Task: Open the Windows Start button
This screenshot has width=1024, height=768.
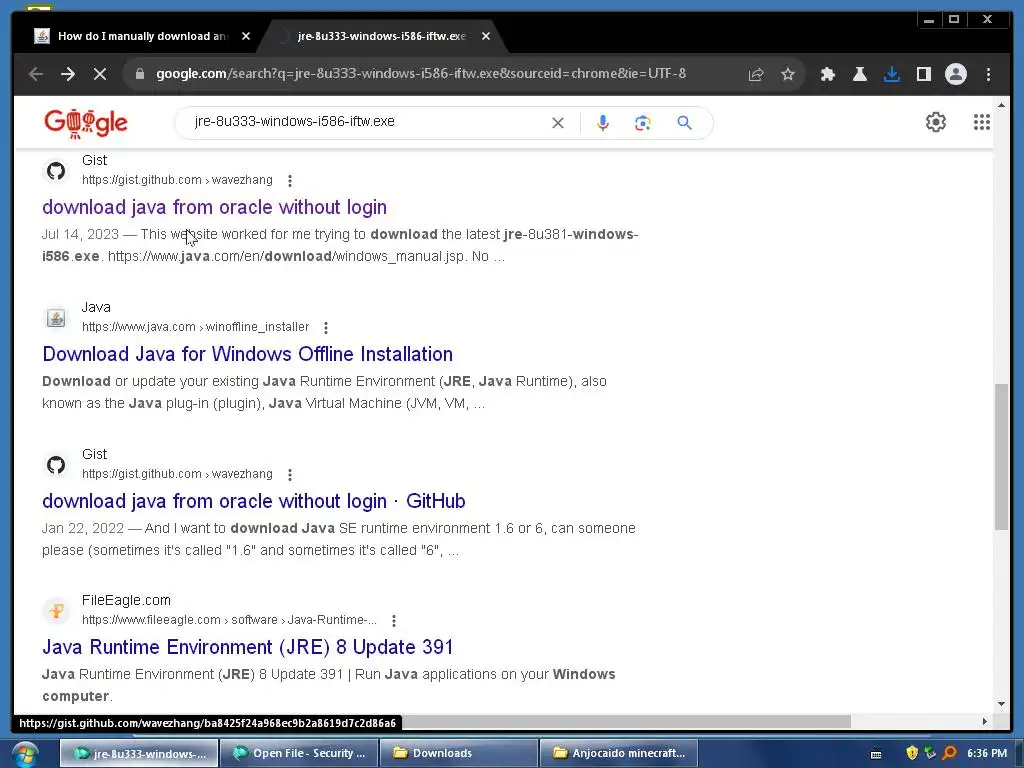Action: pyautogui.click(x=24, y=754)
